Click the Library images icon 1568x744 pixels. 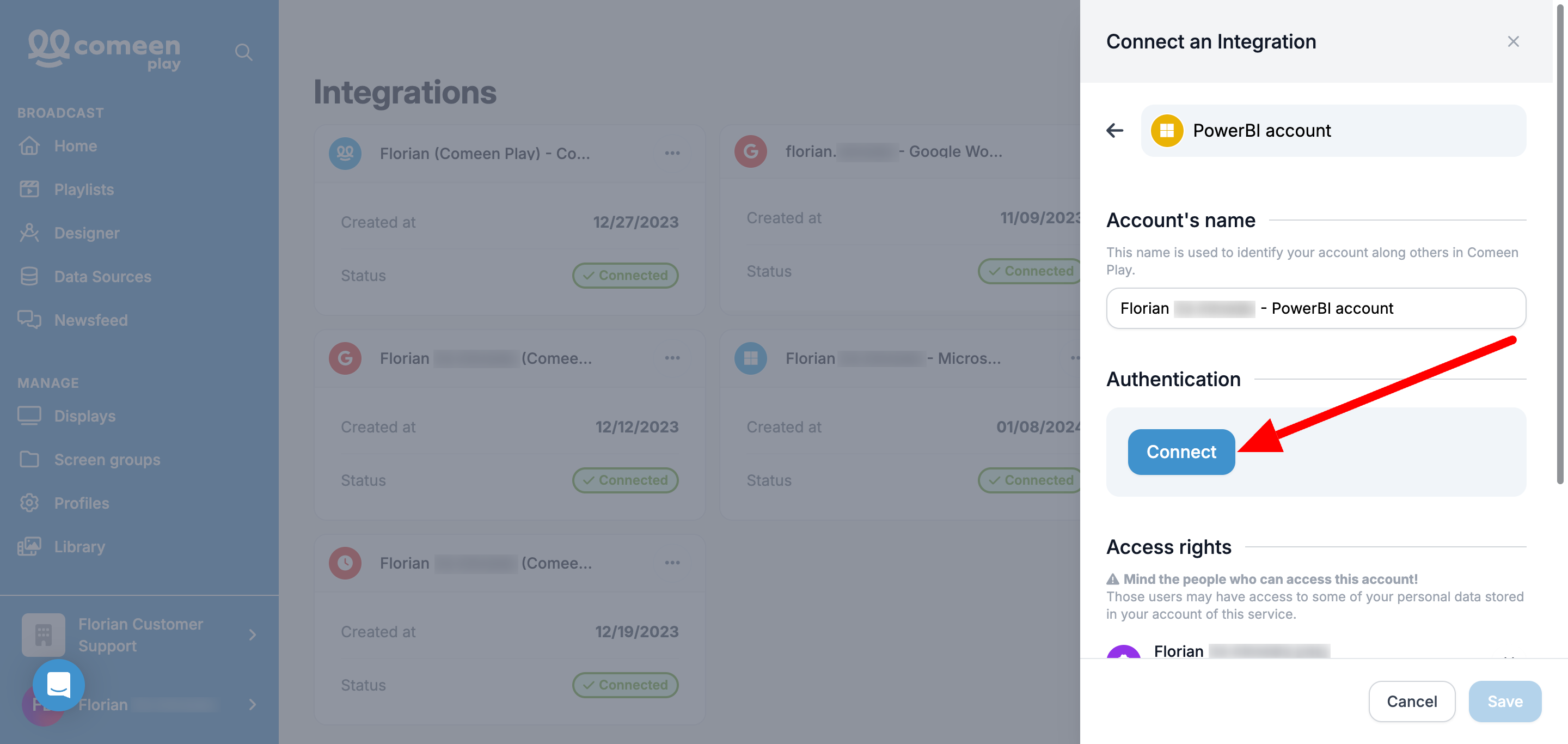[x=29, y=546]
